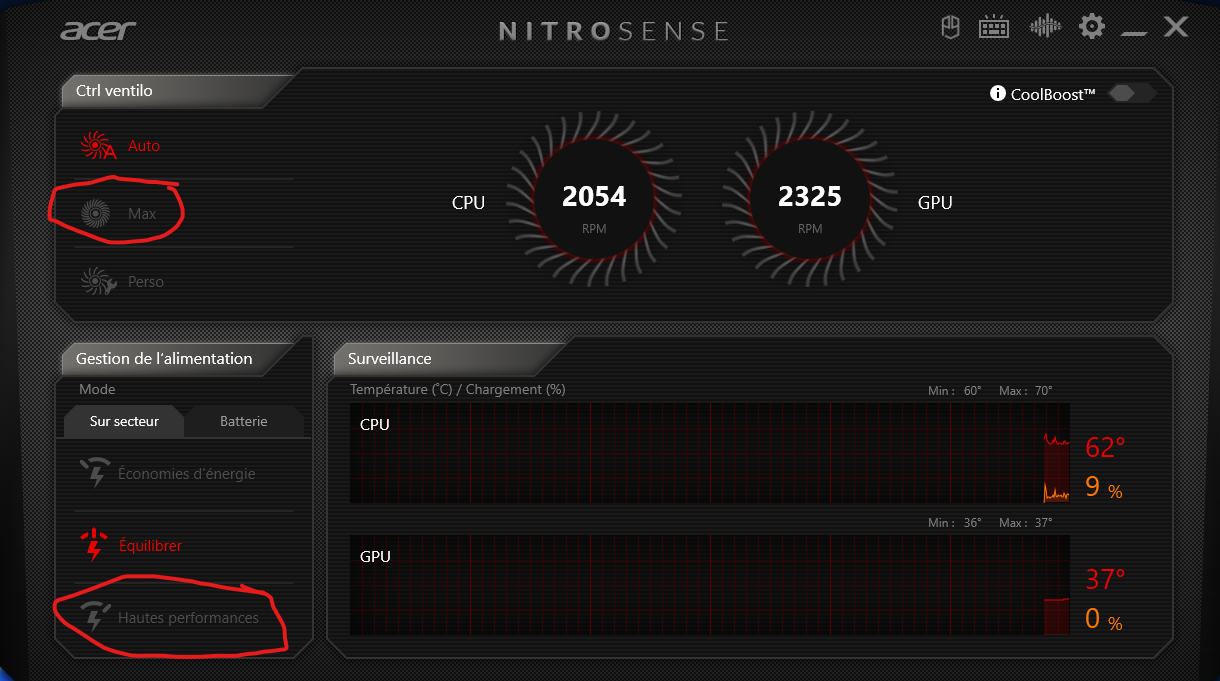Click the Auto fan icon
1220x681 pixels.
[x=98, y=146]
